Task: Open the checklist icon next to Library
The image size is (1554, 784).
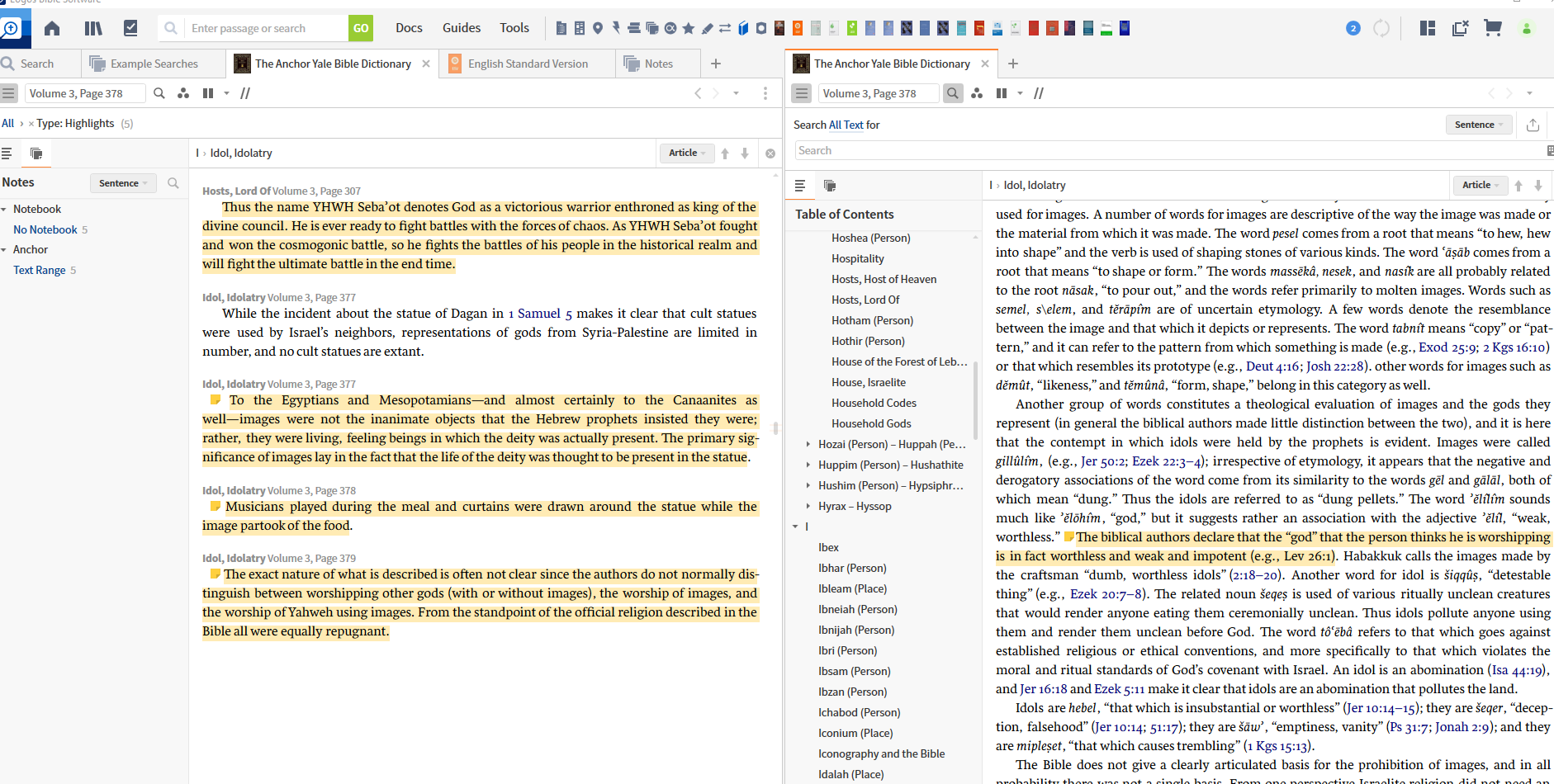Action: coord(130,29)
